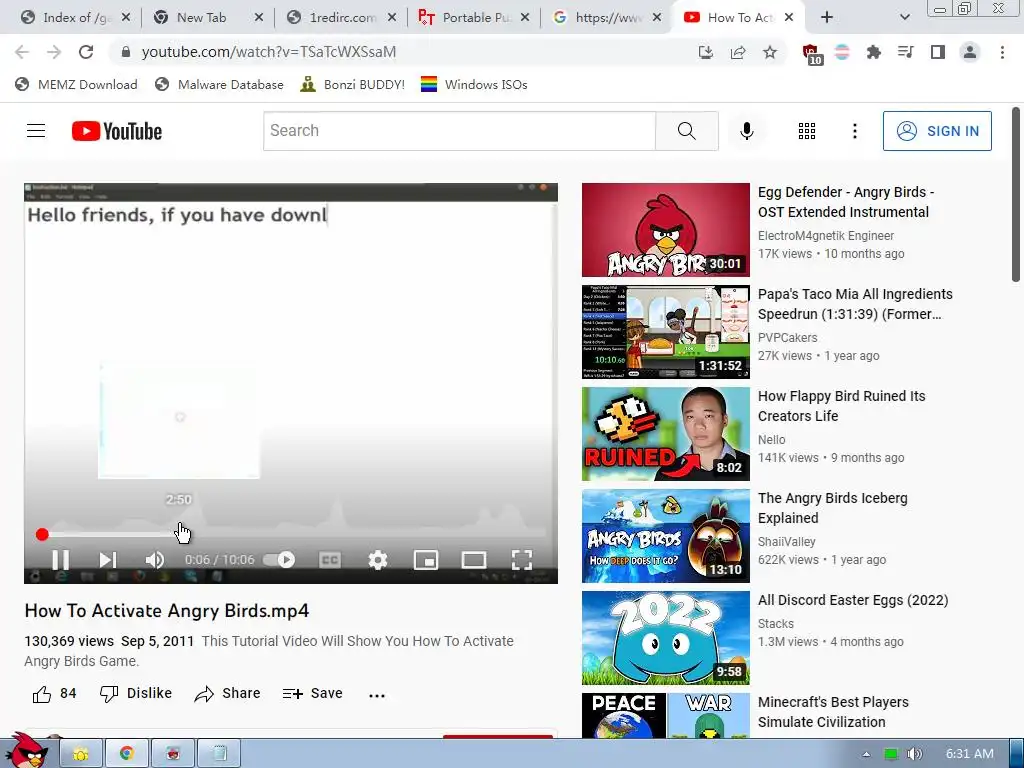The image size is (1024, 768).
Task: Open Bonzi BUDDY! bookmark
Action: click(x=353, y=84)
